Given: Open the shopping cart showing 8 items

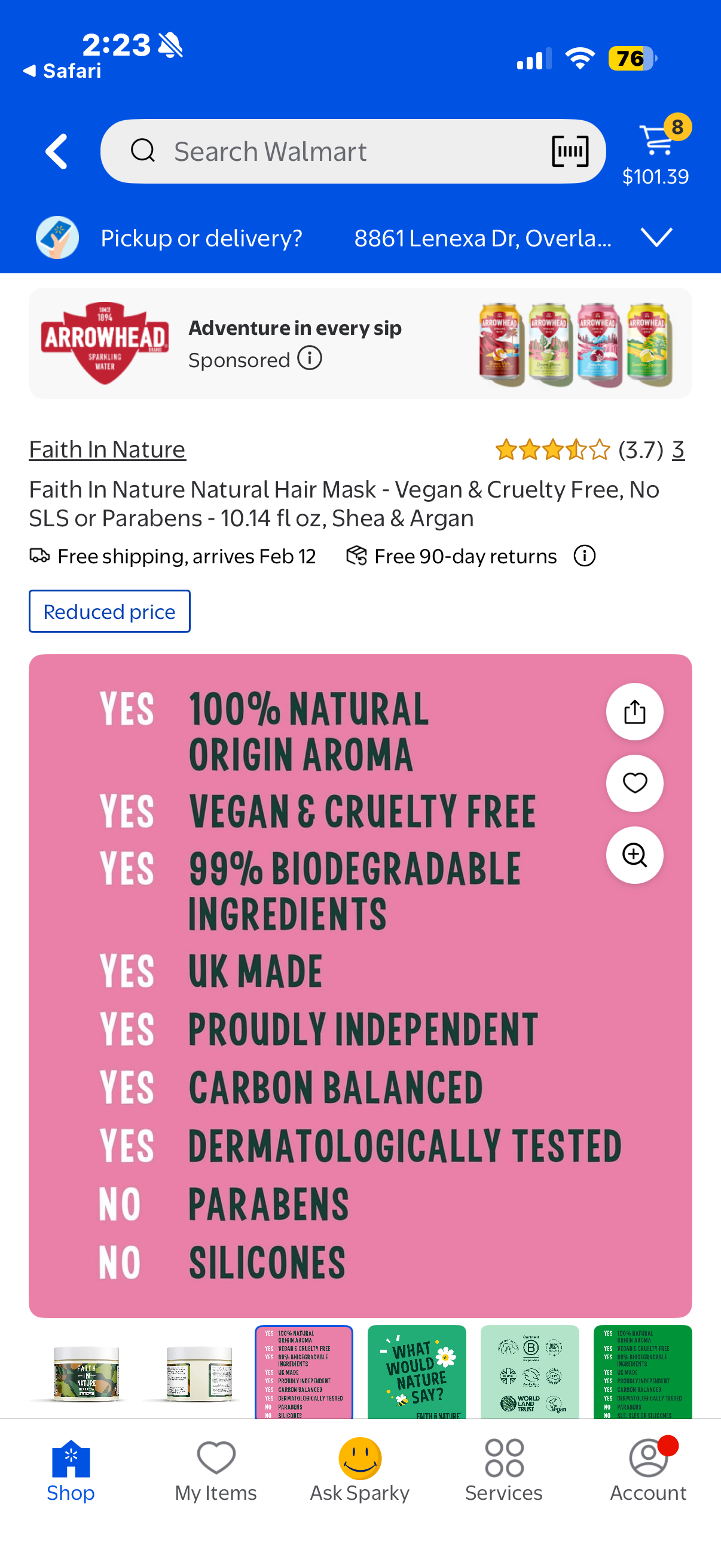Looking at the screenshot, I should [x=656, y=141].
